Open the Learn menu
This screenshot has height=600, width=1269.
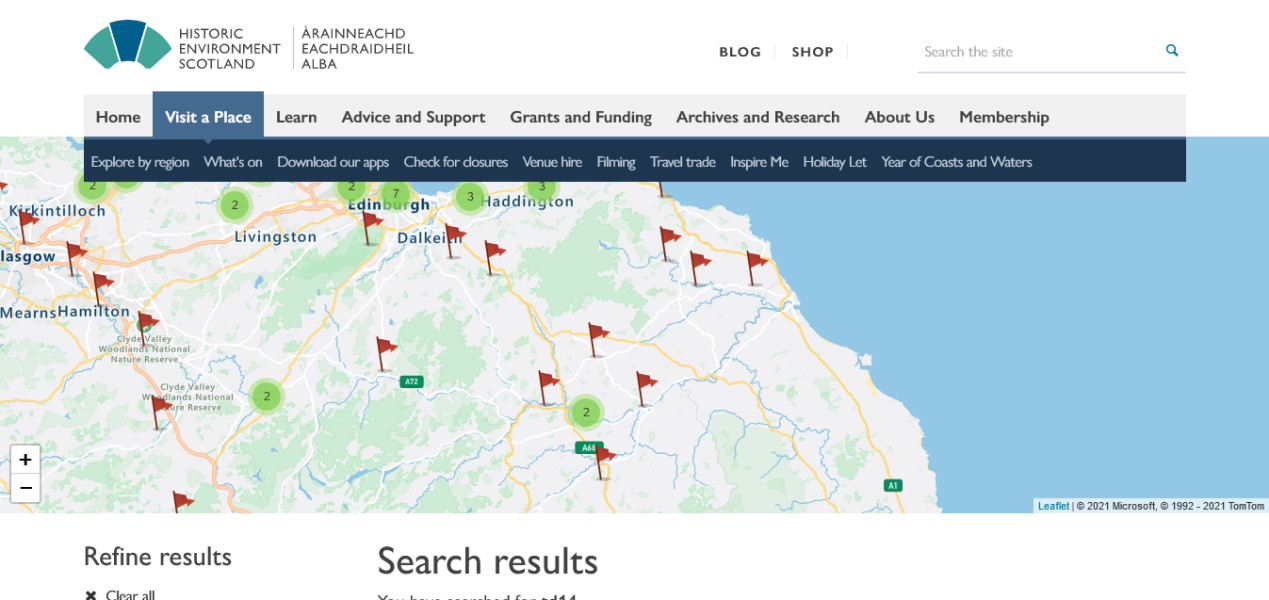296,117
